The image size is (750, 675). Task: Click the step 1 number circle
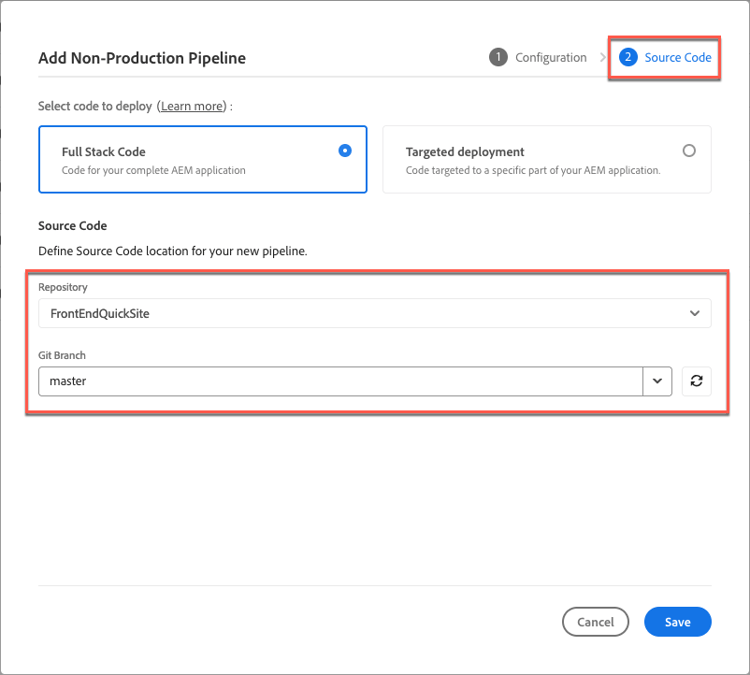point(498,57)
